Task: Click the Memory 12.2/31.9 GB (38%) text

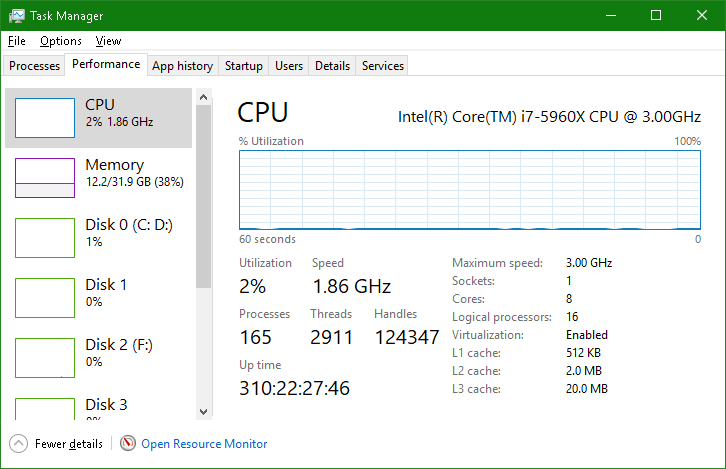Action: click(135, 181)
